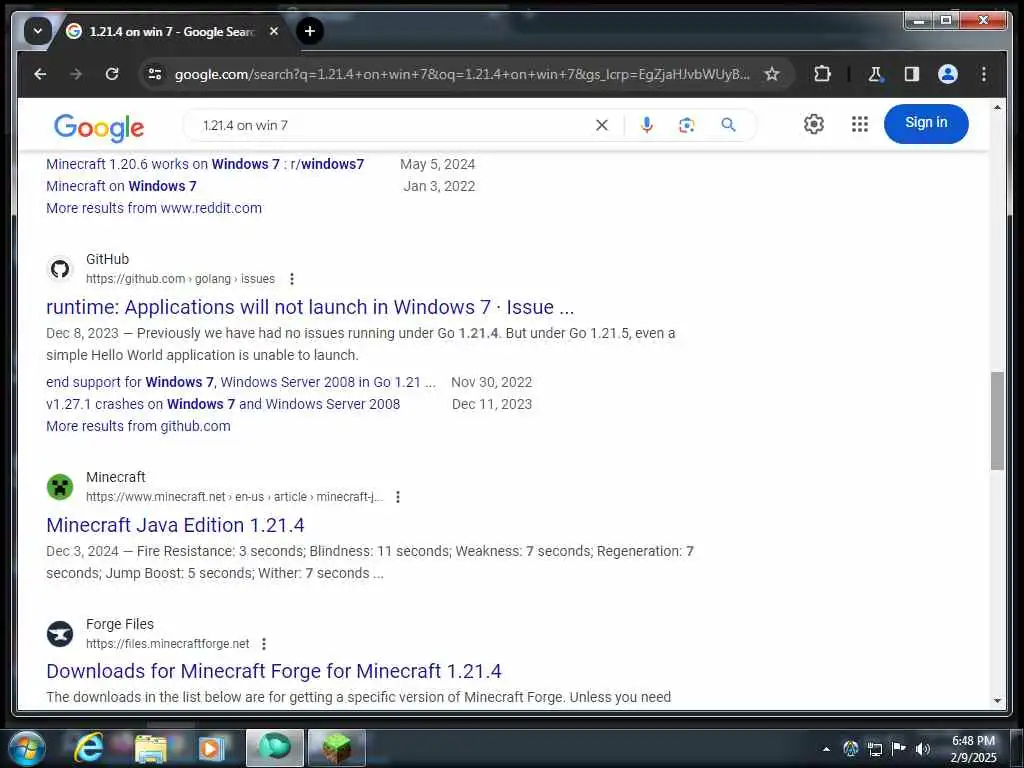Focus the Google search box
The image size is (1024, 768).
[392, 125]
